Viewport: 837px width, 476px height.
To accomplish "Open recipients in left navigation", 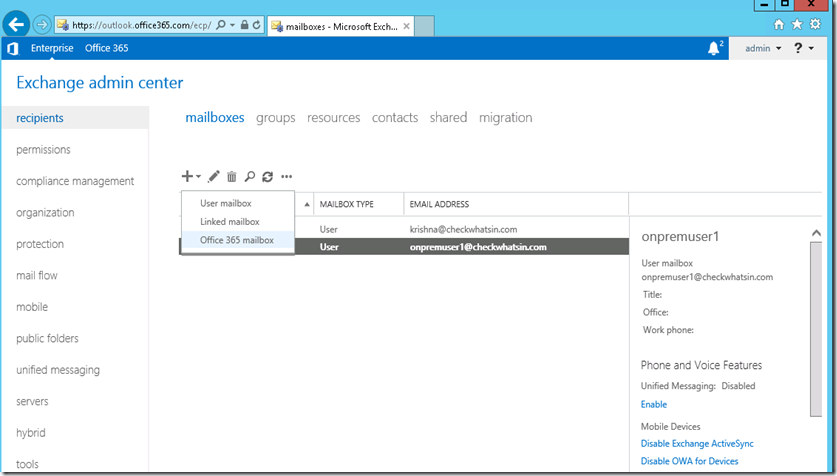I will [x=75, y=118].
